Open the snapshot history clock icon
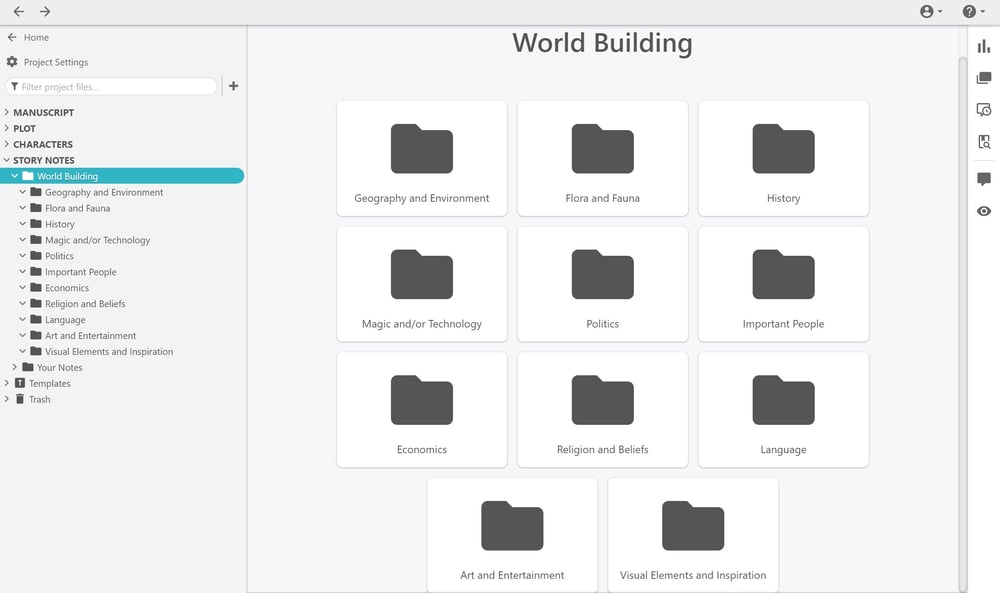The width and height of the screenshot is (1000, 593). [984, 110]
